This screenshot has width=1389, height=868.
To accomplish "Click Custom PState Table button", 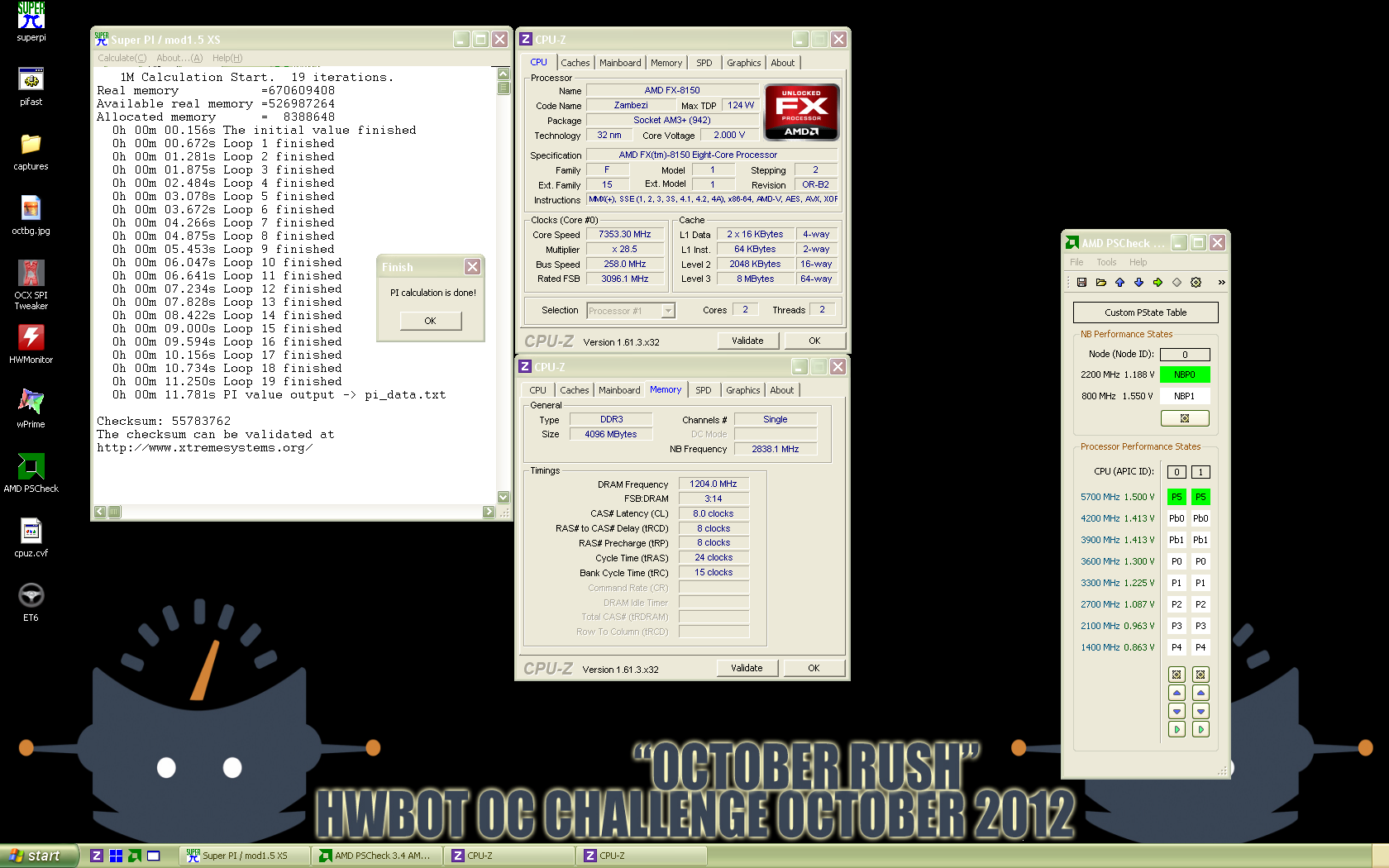I will pyautogui.click(x=1145, y=312).
